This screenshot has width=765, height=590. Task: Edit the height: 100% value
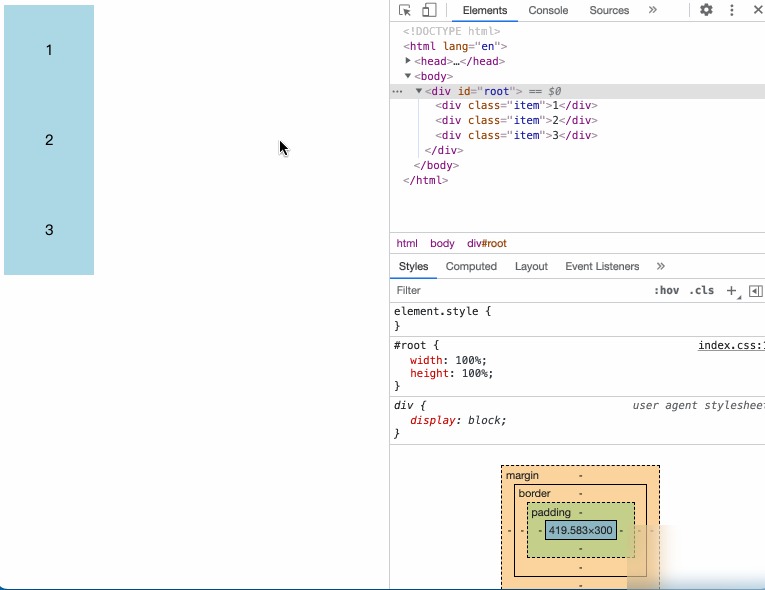click(x=475, y=373)
